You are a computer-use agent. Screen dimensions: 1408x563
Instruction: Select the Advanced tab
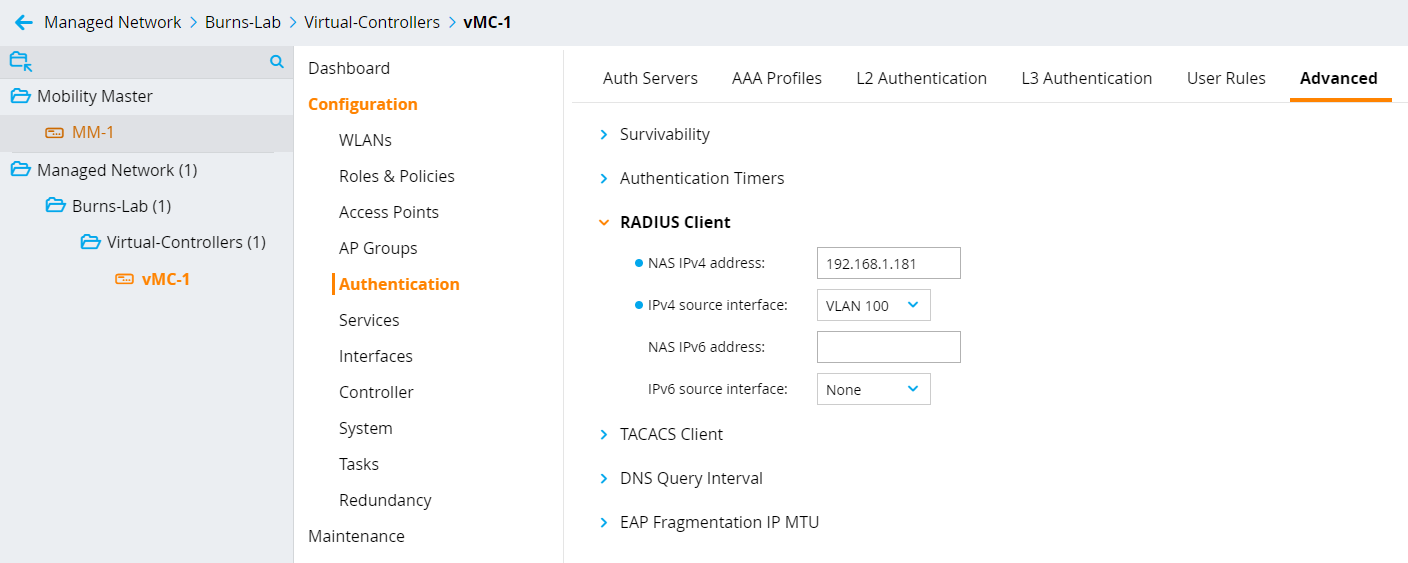click(x=1338, y=78)
